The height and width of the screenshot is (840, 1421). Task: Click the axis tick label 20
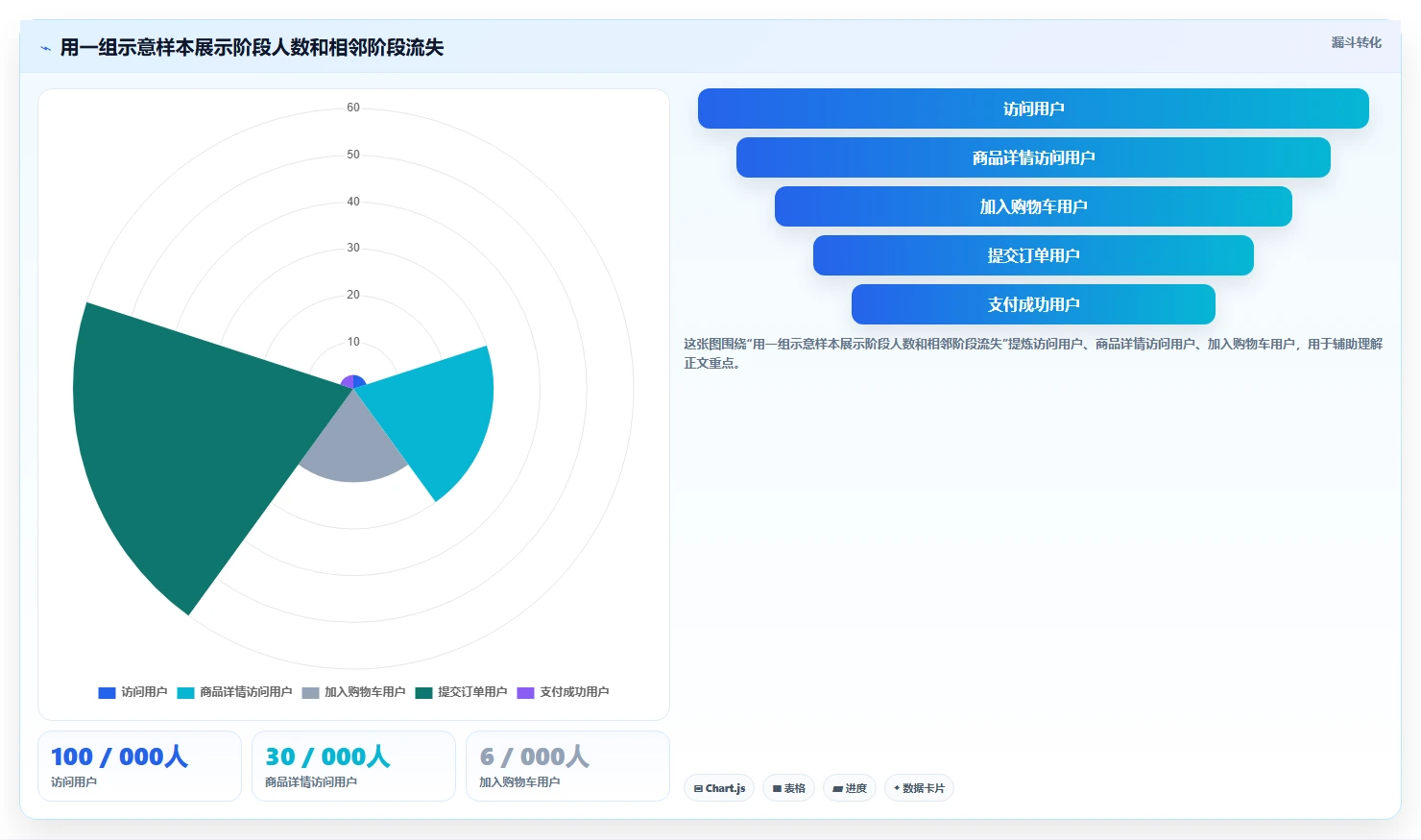click(353, 295)
